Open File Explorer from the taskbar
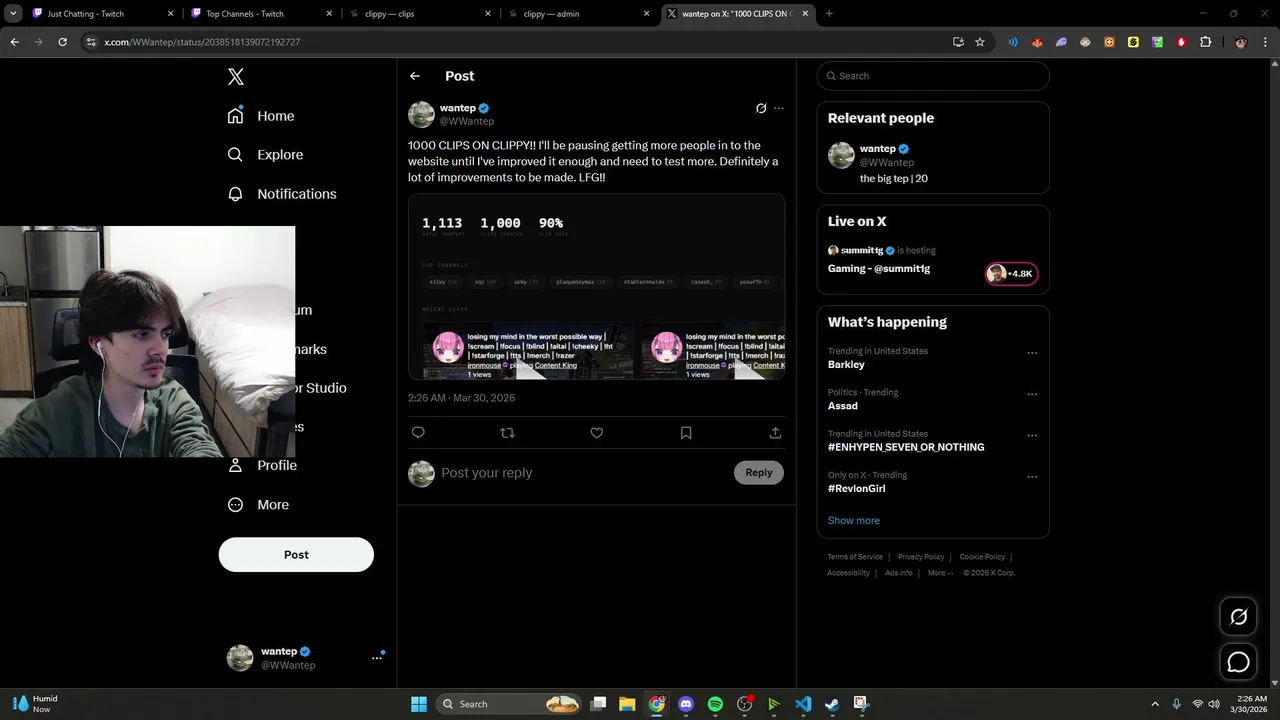The image size is (1280, 720). [x=627, y=704]
